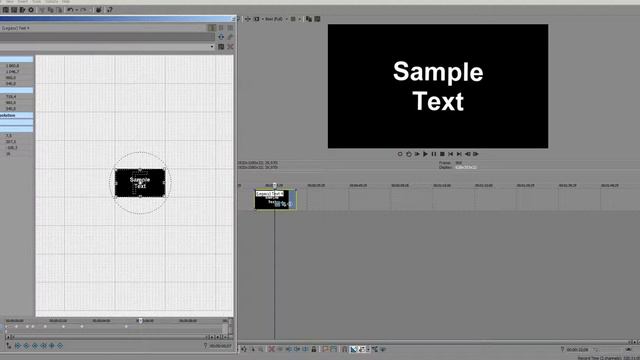
Task: Click the Record button under preview
Action: tap(400, 154)
